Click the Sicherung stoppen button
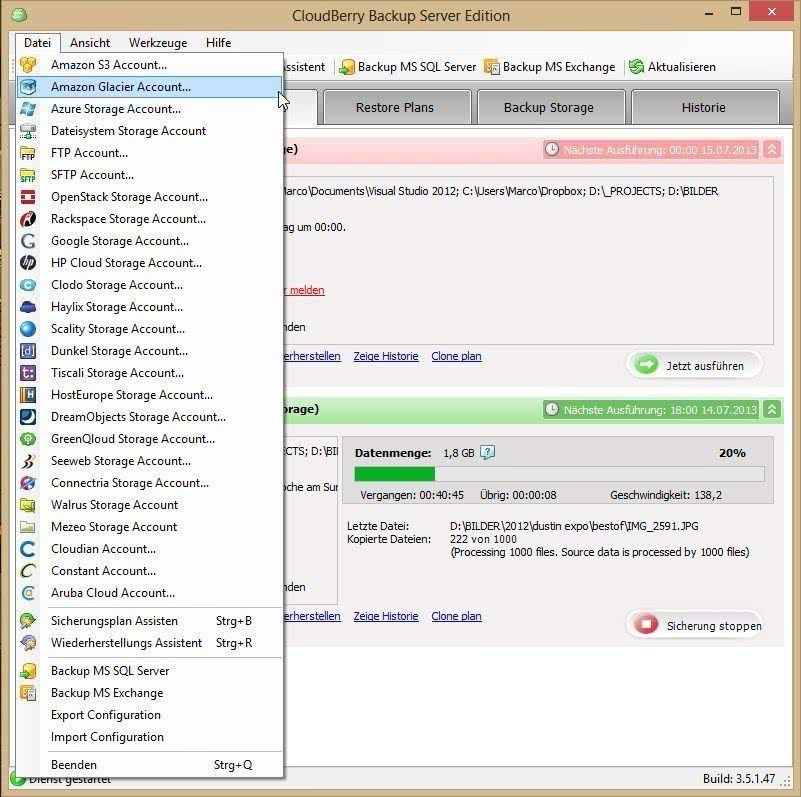Screen dimensions: 801x797 [x=694, y=625]
